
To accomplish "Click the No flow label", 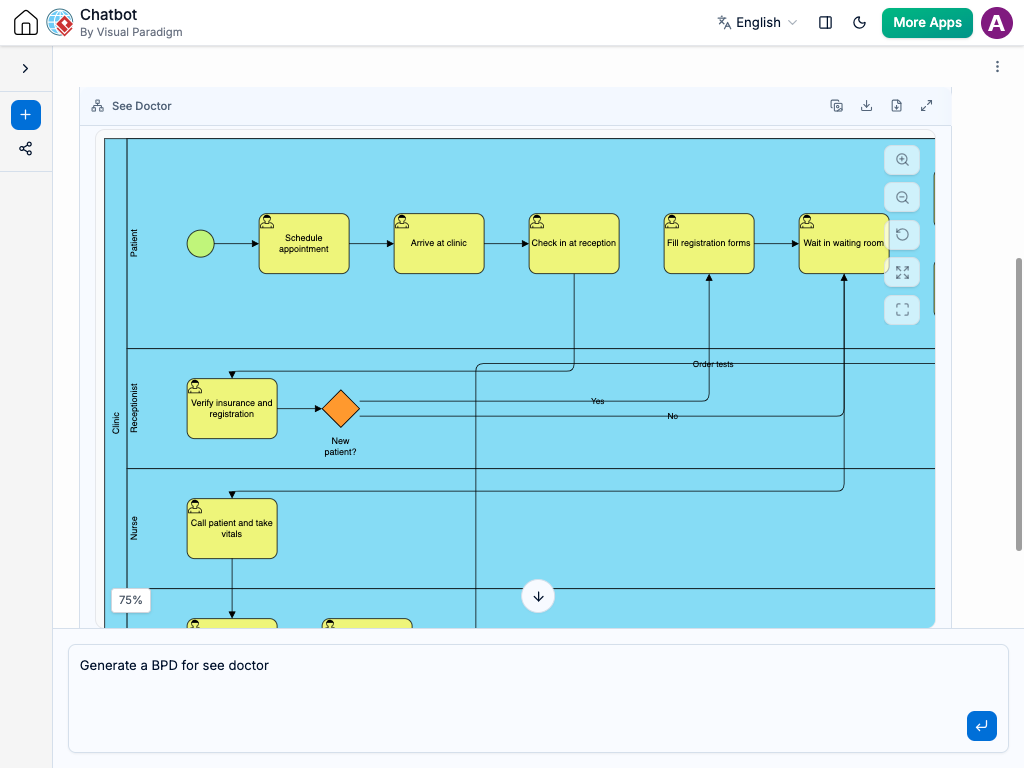I will 673,416.
